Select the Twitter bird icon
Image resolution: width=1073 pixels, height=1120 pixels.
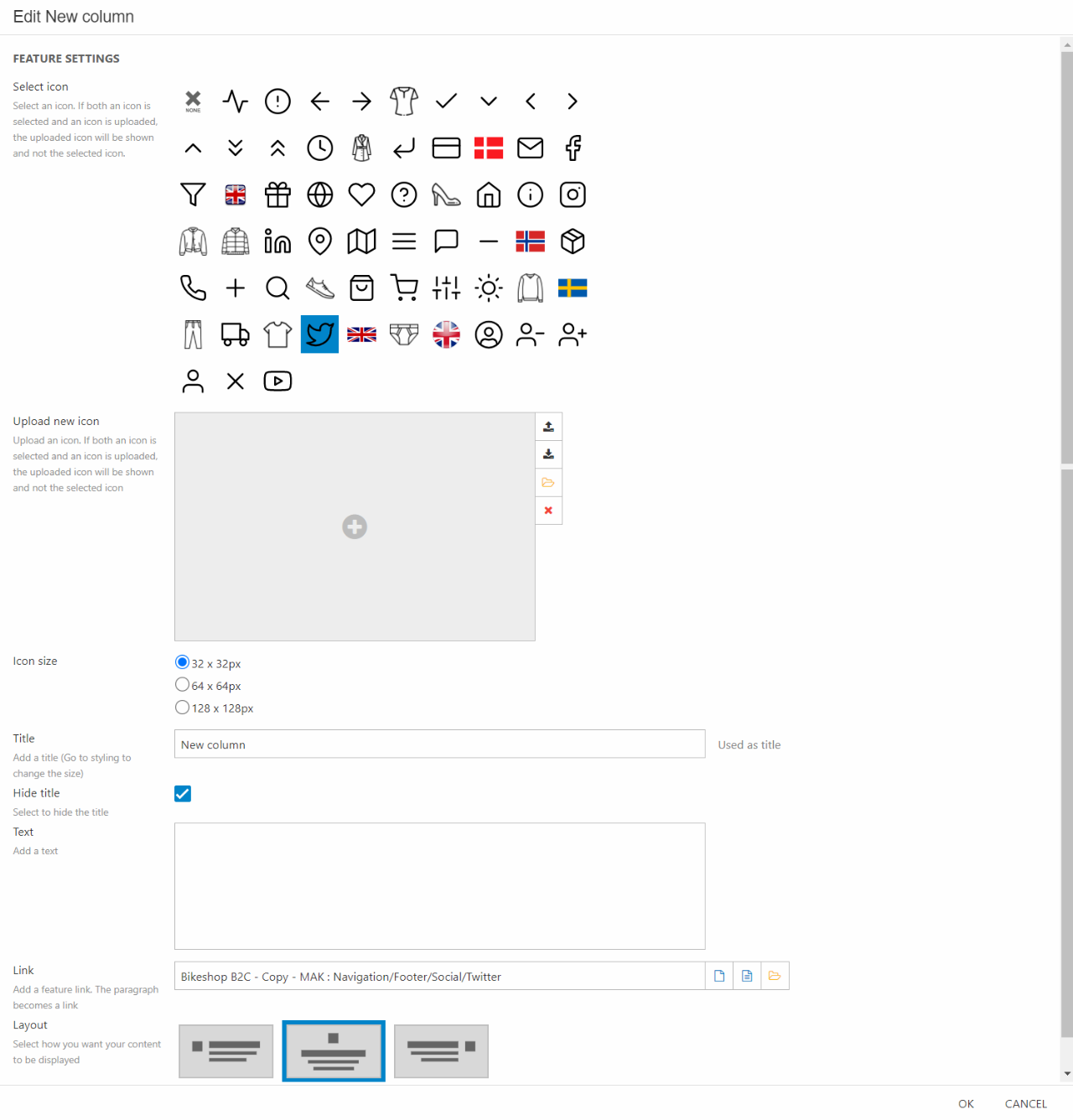pyautogui.click(x=319, y=334)
